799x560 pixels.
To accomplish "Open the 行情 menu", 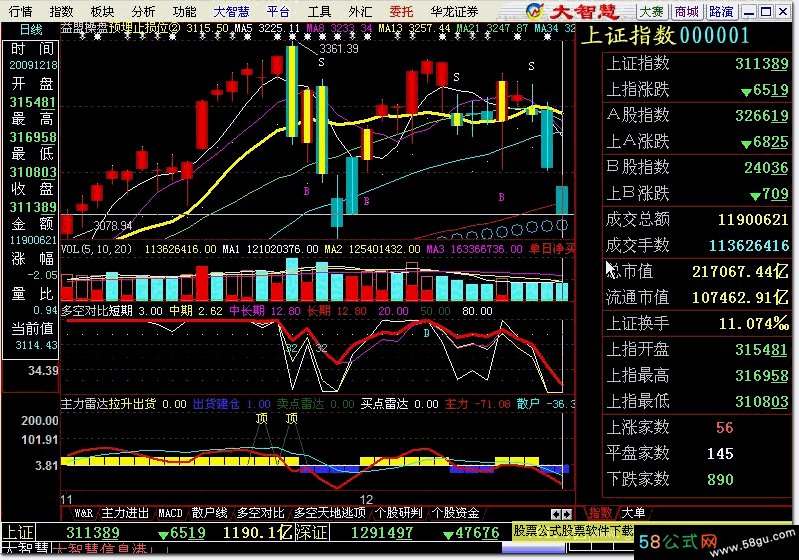I will coord(21,11).
